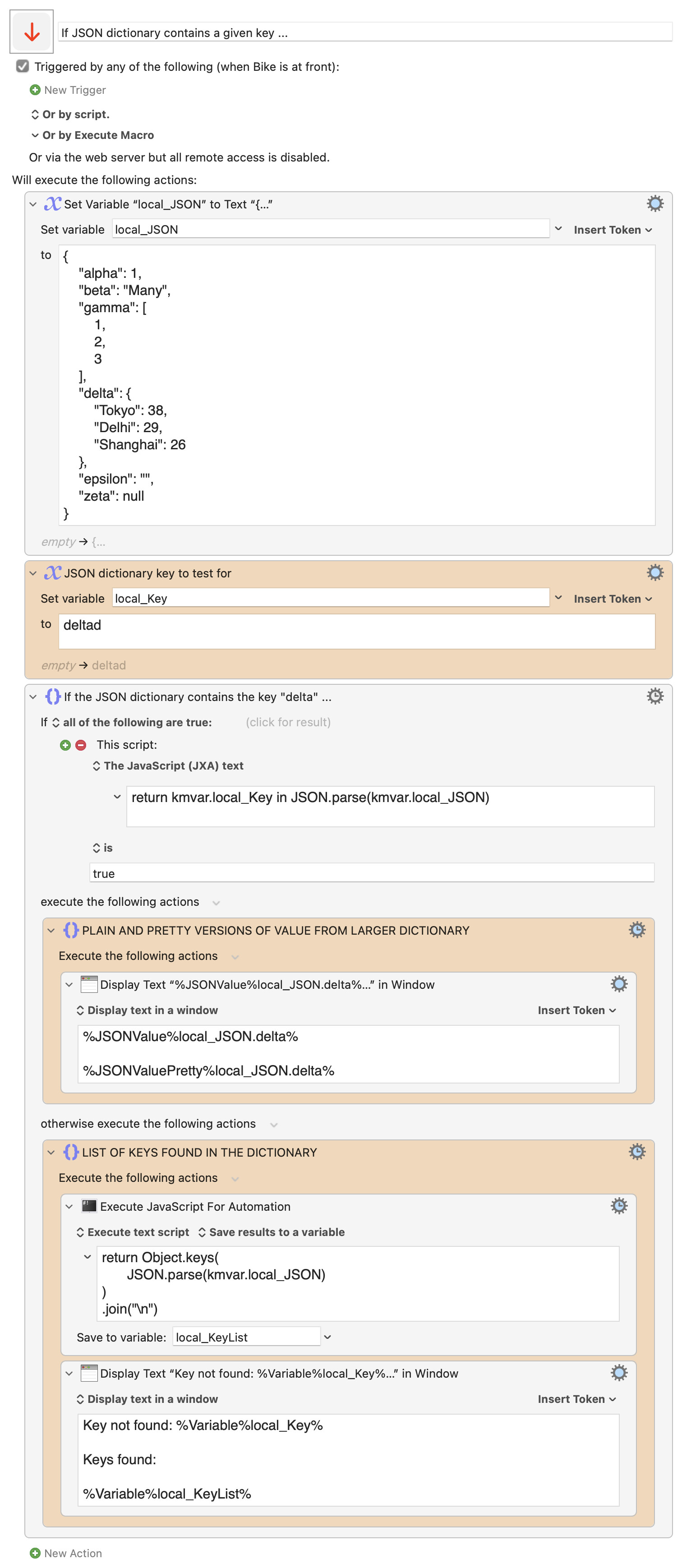Click New Trigger
The height and width of the screenshot is (1568, 682).
[x=68, y=90]
